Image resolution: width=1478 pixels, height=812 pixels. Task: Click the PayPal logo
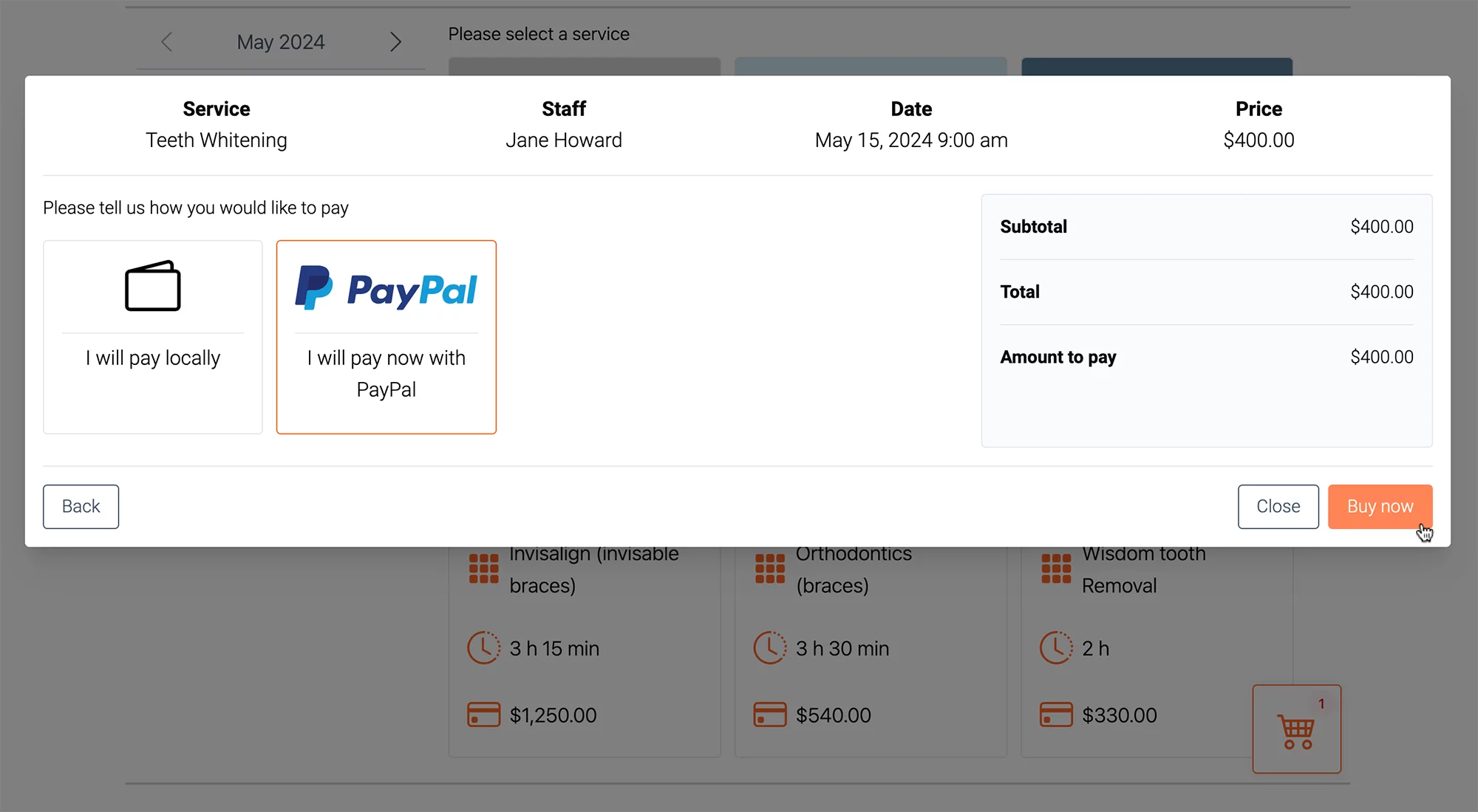(x=386, y=288)
